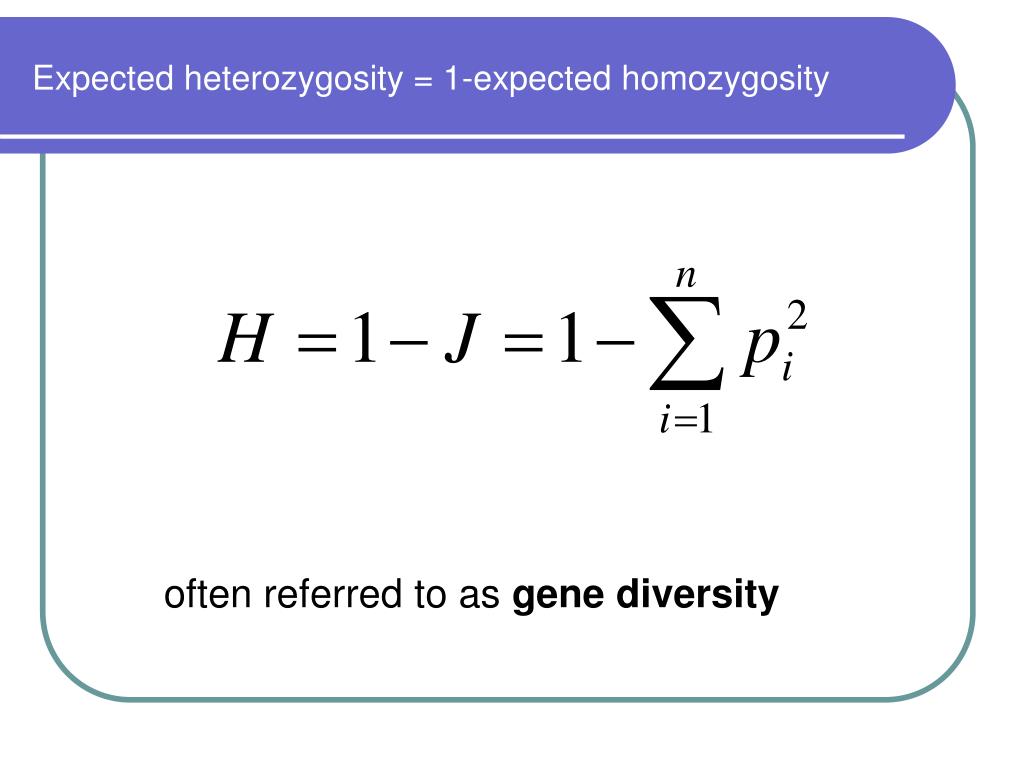Click the words 'Expected heterozygosity' in the title

tap(217, 80)
